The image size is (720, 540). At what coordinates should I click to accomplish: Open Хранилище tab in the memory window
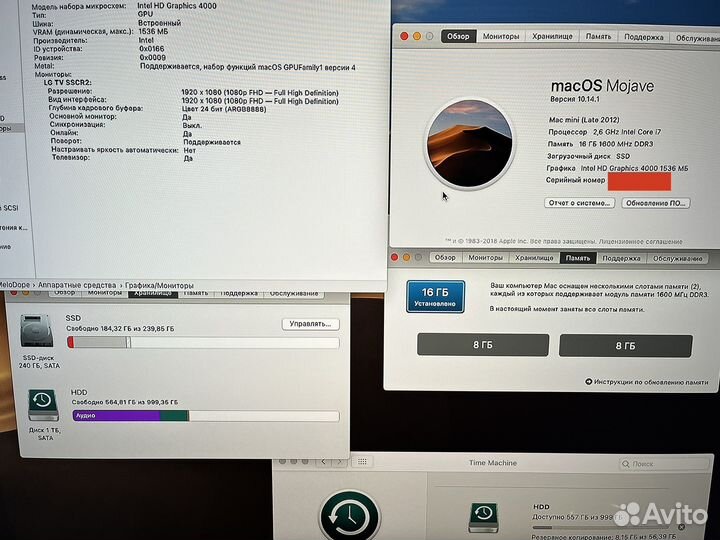click(534, 258)
